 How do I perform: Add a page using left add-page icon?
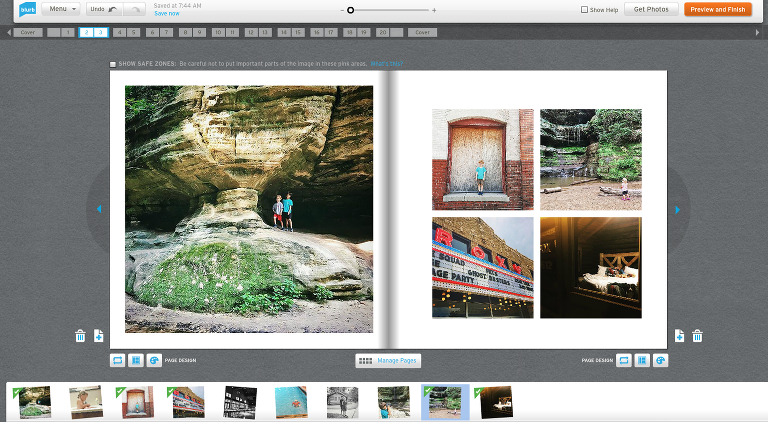(98, 336)
